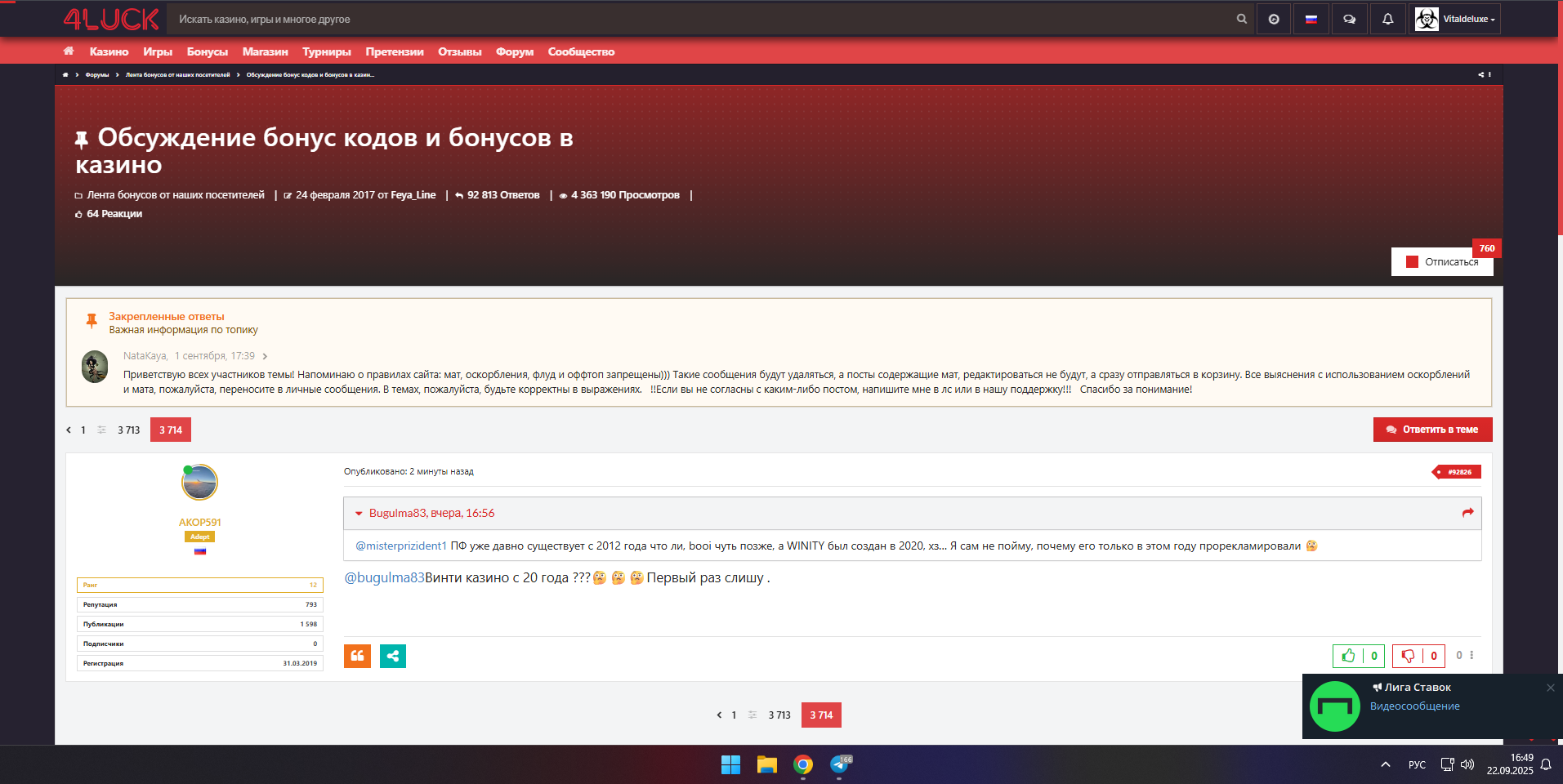
Task: Open the Бонусы menu item
Action: tap(207, 51)
